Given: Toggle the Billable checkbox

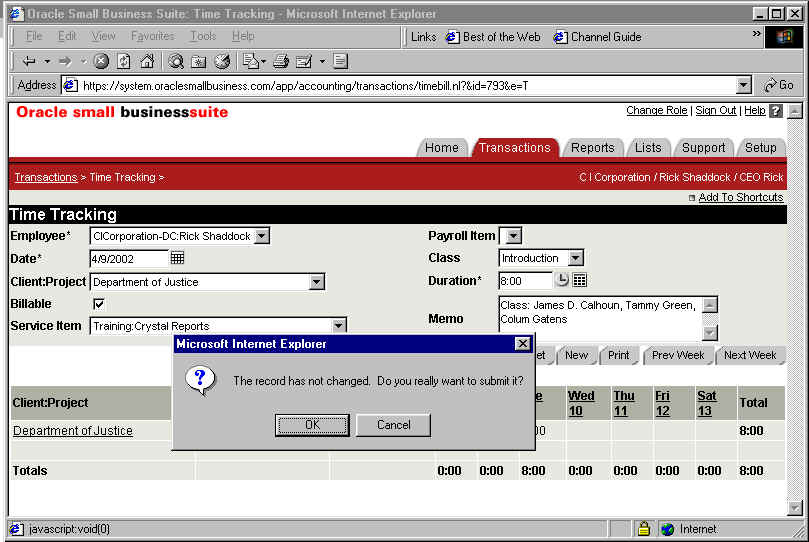Looking at the screenshot, I should point(99,304).
